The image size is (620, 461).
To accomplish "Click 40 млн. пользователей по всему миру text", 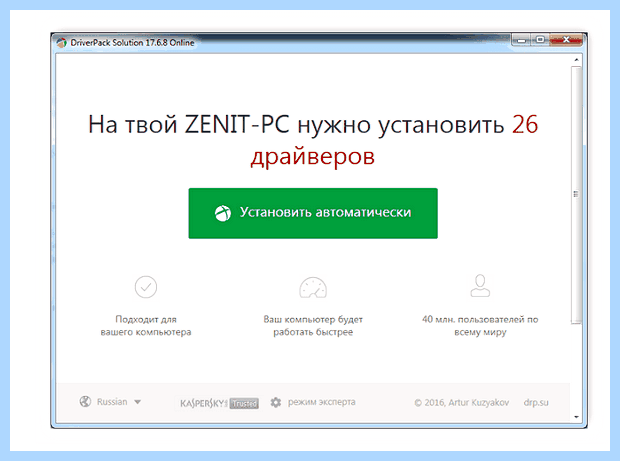I will (x=480, y=325).
